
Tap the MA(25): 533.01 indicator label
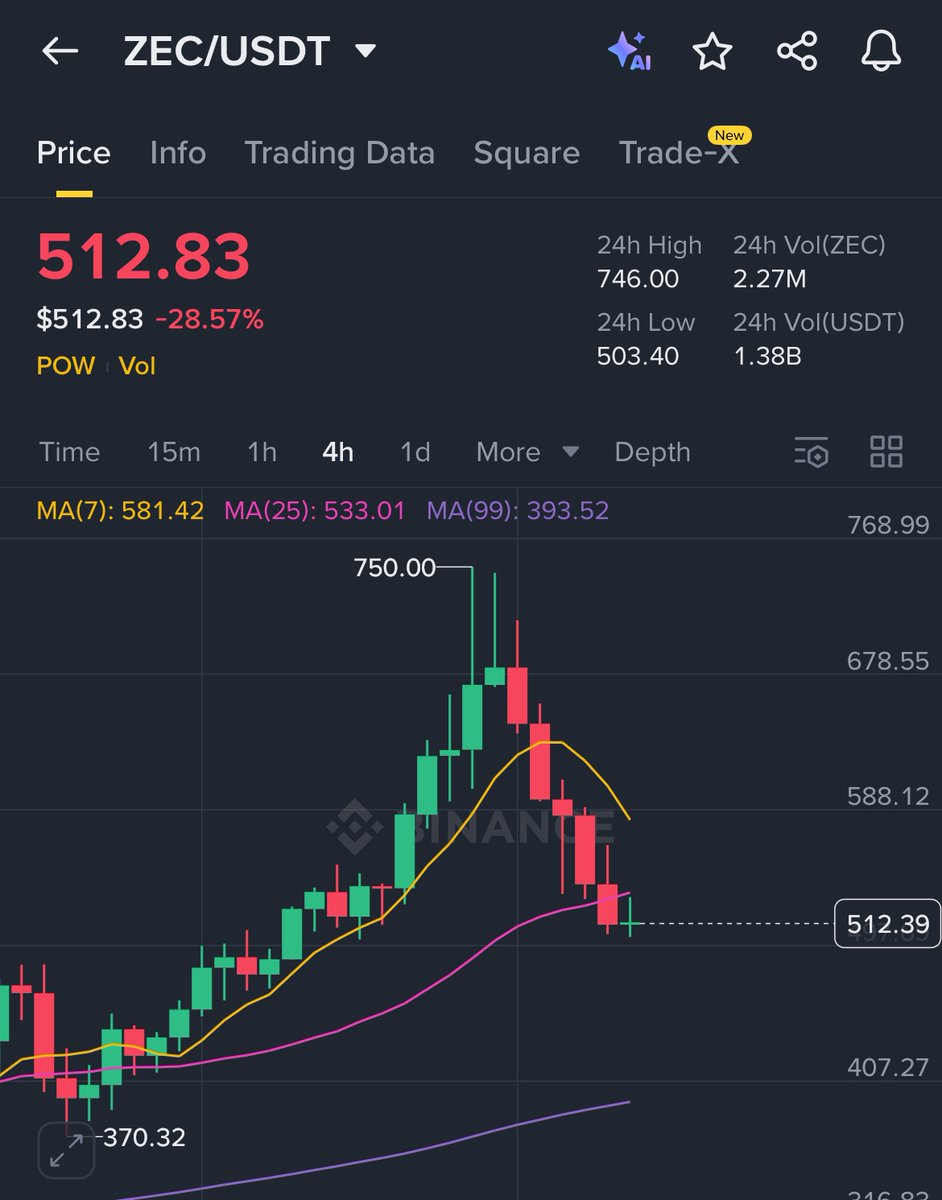click(315, 511)
